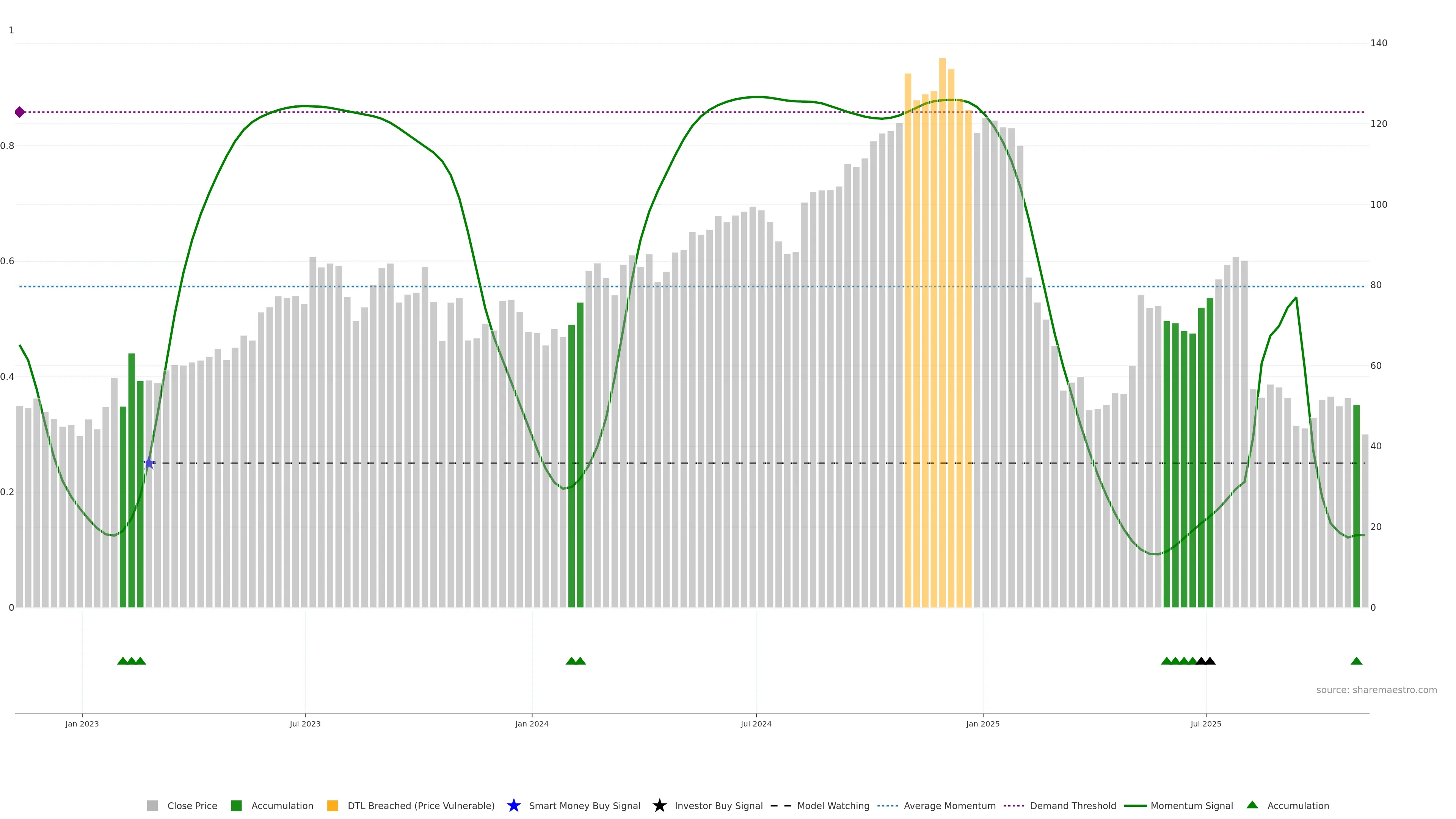Click the purple Demand Threshold diamond marker

click(20, 112)
